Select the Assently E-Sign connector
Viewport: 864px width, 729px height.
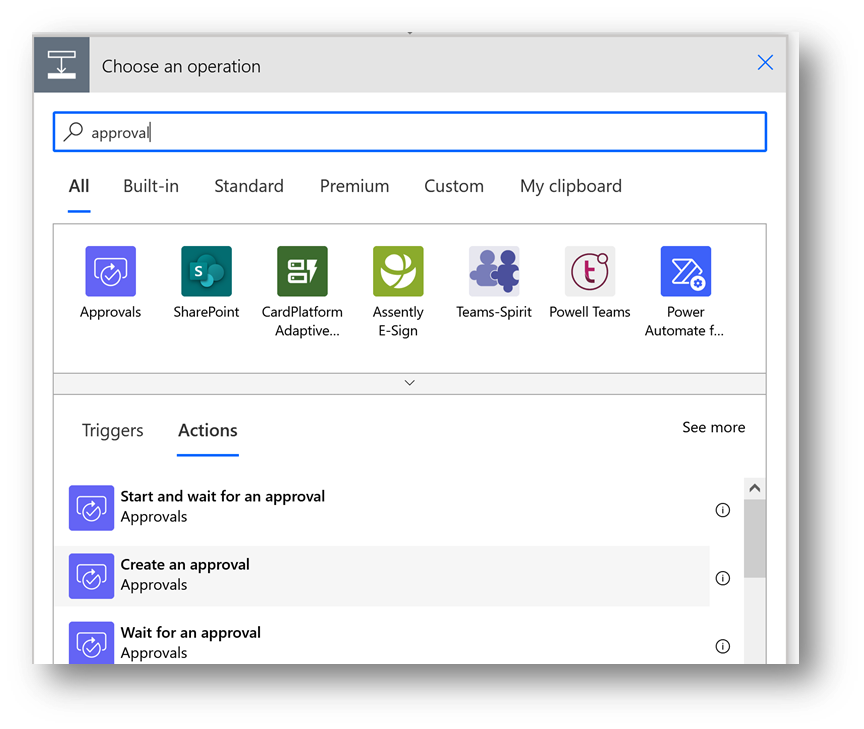398,272
